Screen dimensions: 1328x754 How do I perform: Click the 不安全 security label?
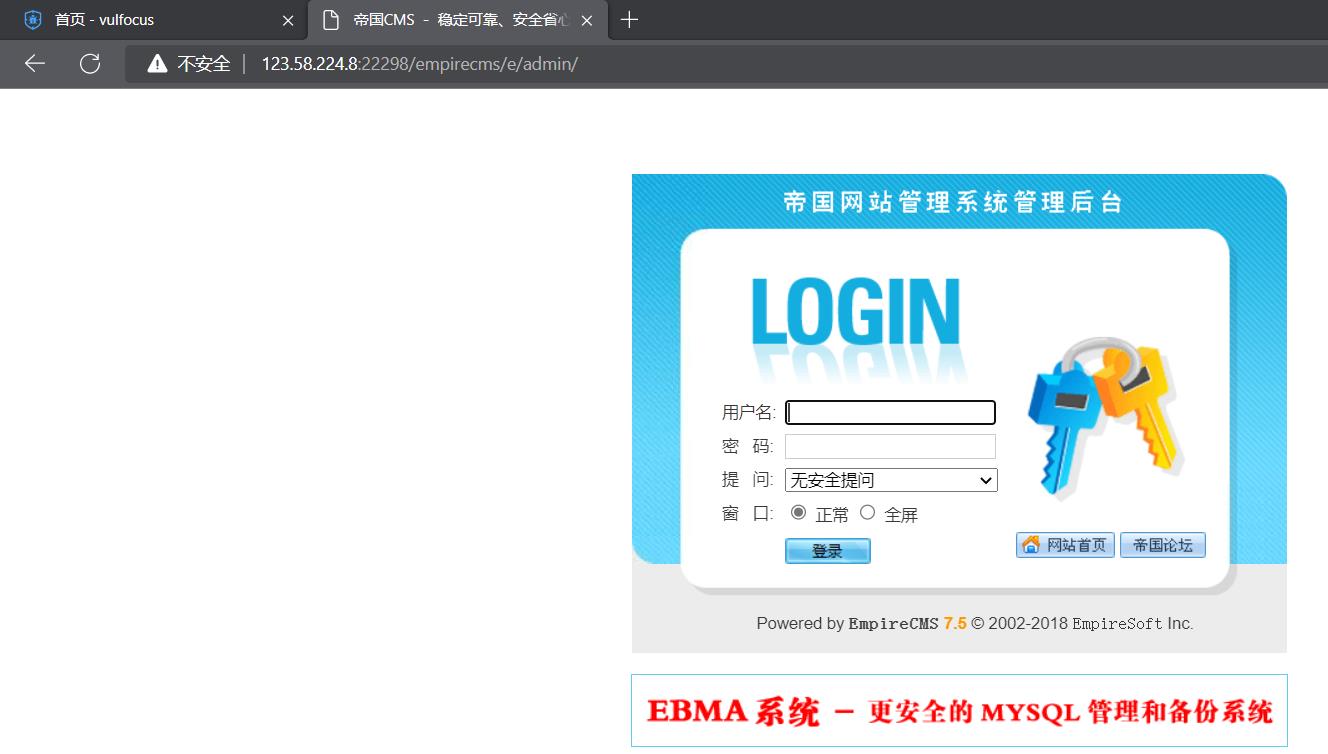coord(204,64)
